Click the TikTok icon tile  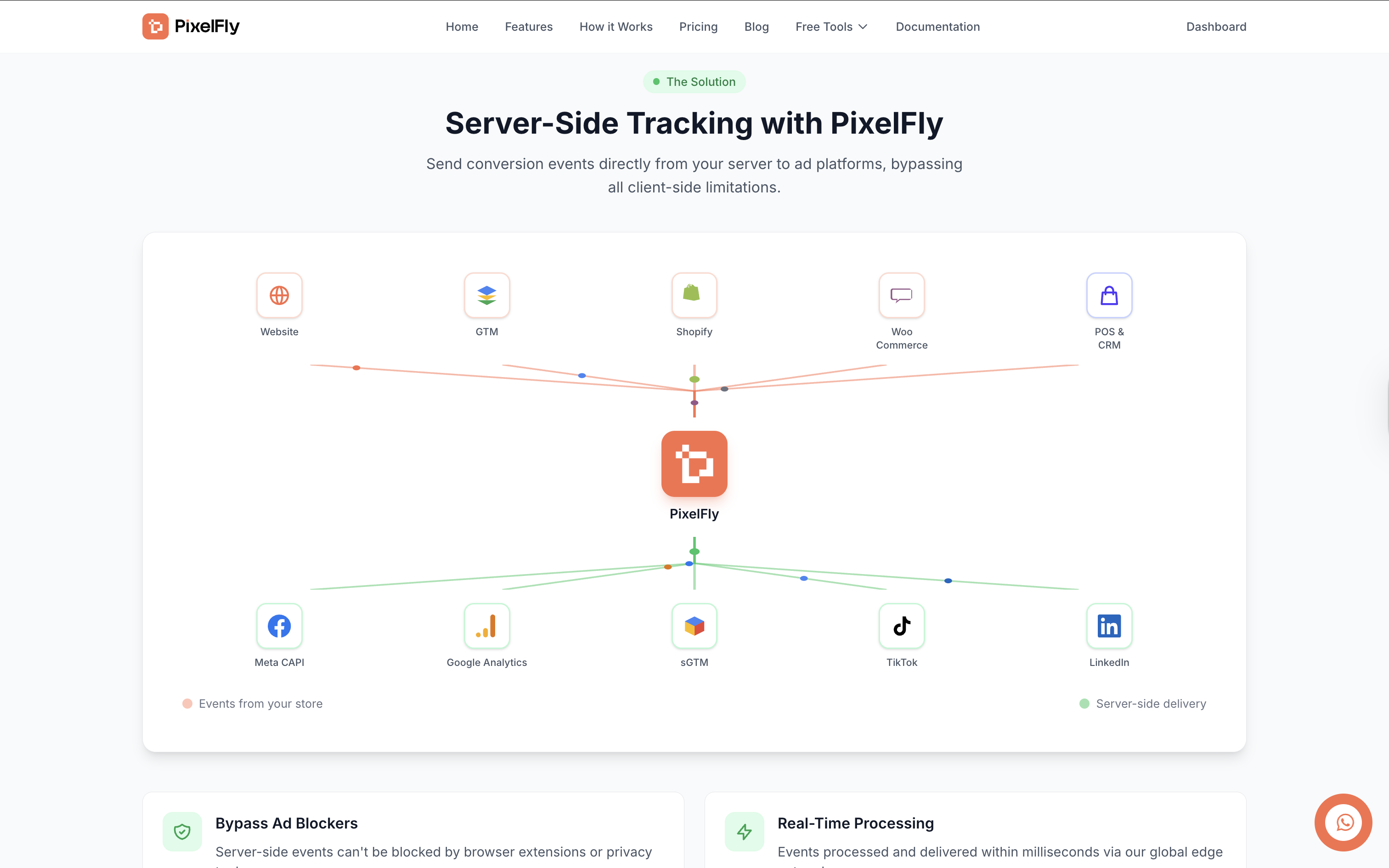click(901, 626)
